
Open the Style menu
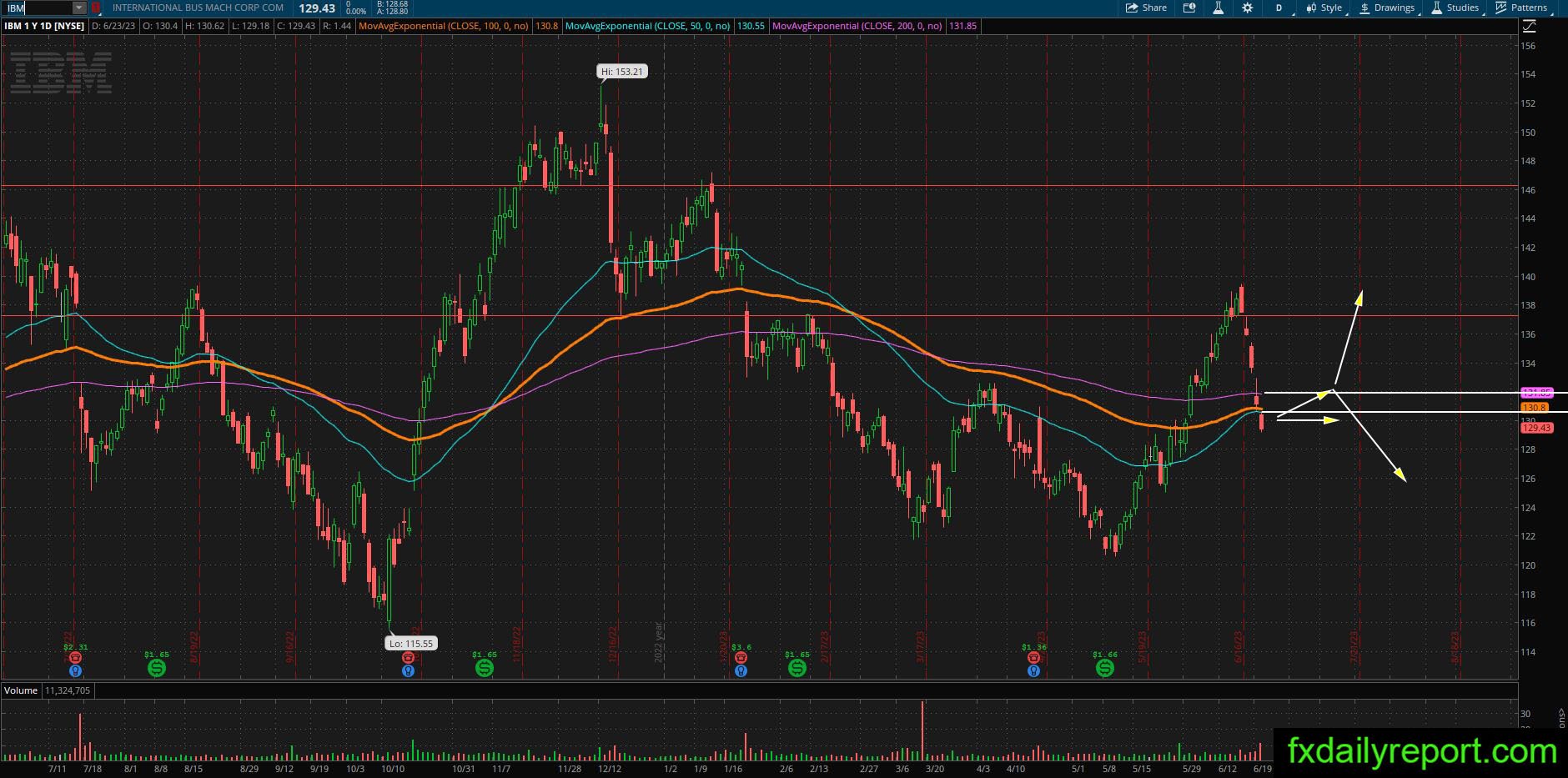(x=1326, y=8)
